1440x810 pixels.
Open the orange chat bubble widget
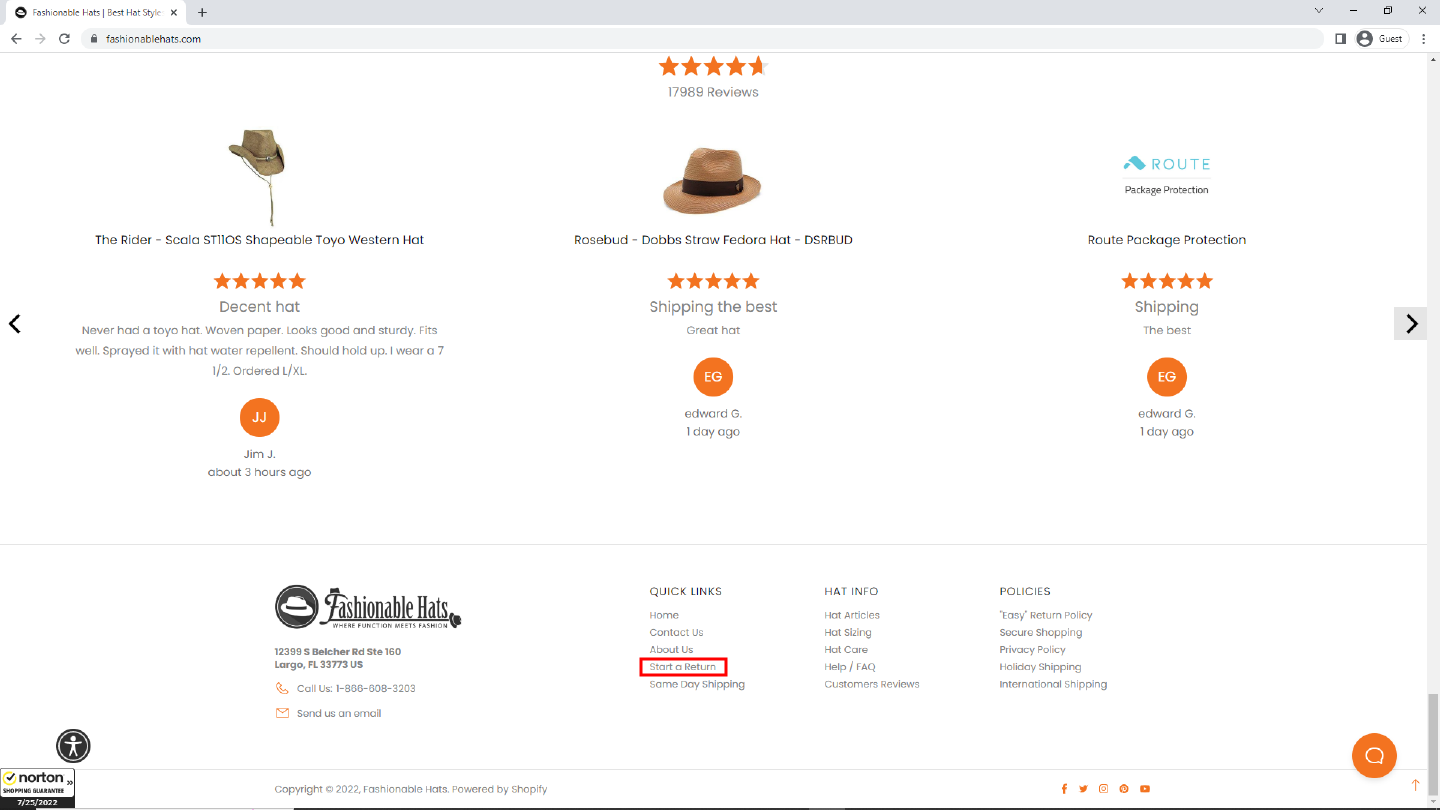pos(1374,755)
